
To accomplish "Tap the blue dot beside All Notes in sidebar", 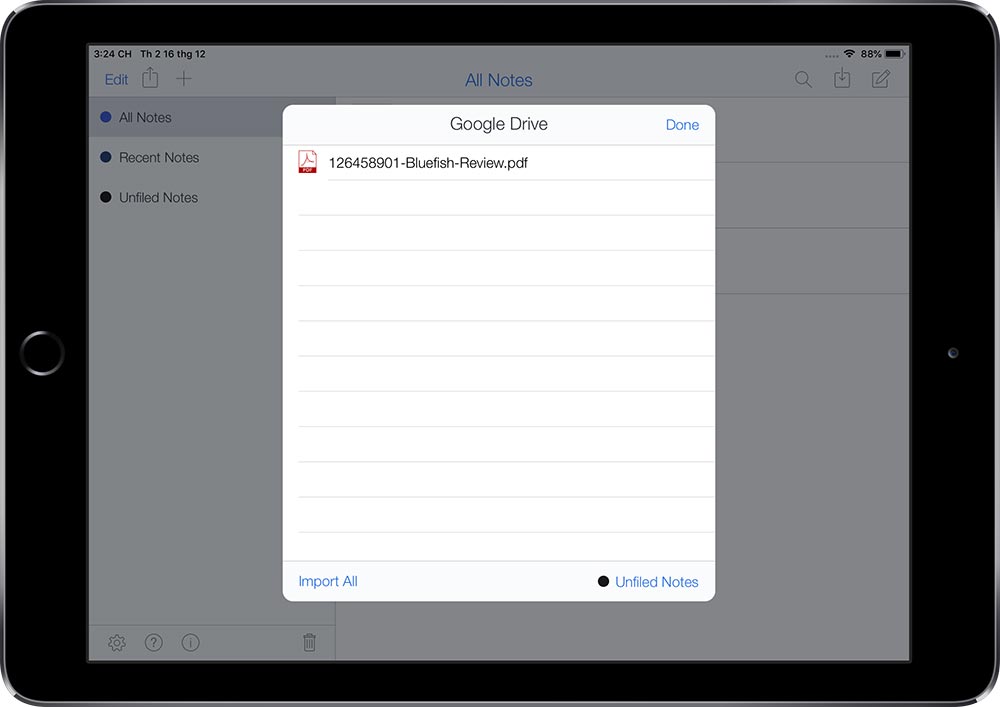I will 106,117.
